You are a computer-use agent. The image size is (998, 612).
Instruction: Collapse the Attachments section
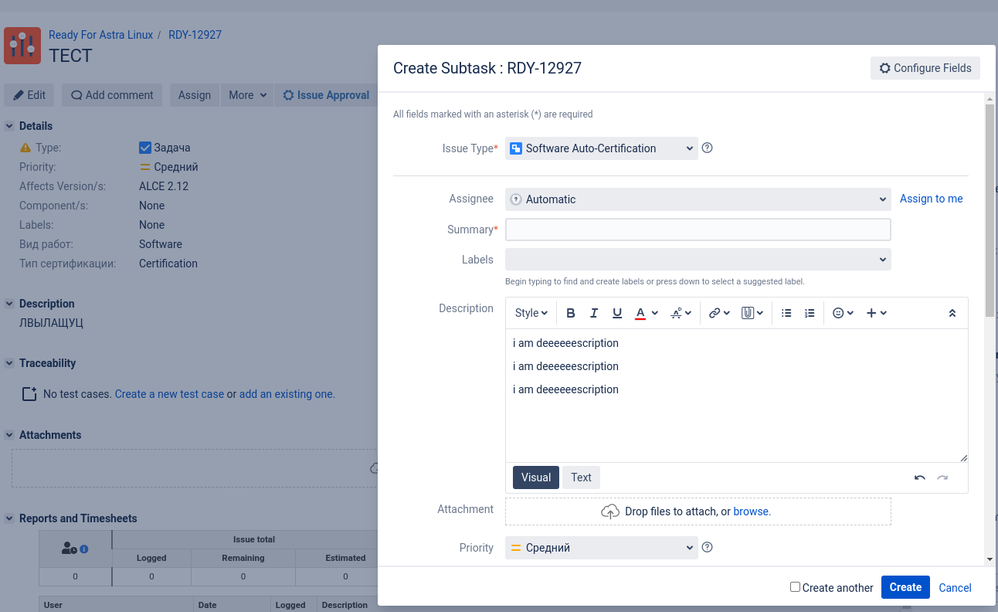[x=10, y=435]
